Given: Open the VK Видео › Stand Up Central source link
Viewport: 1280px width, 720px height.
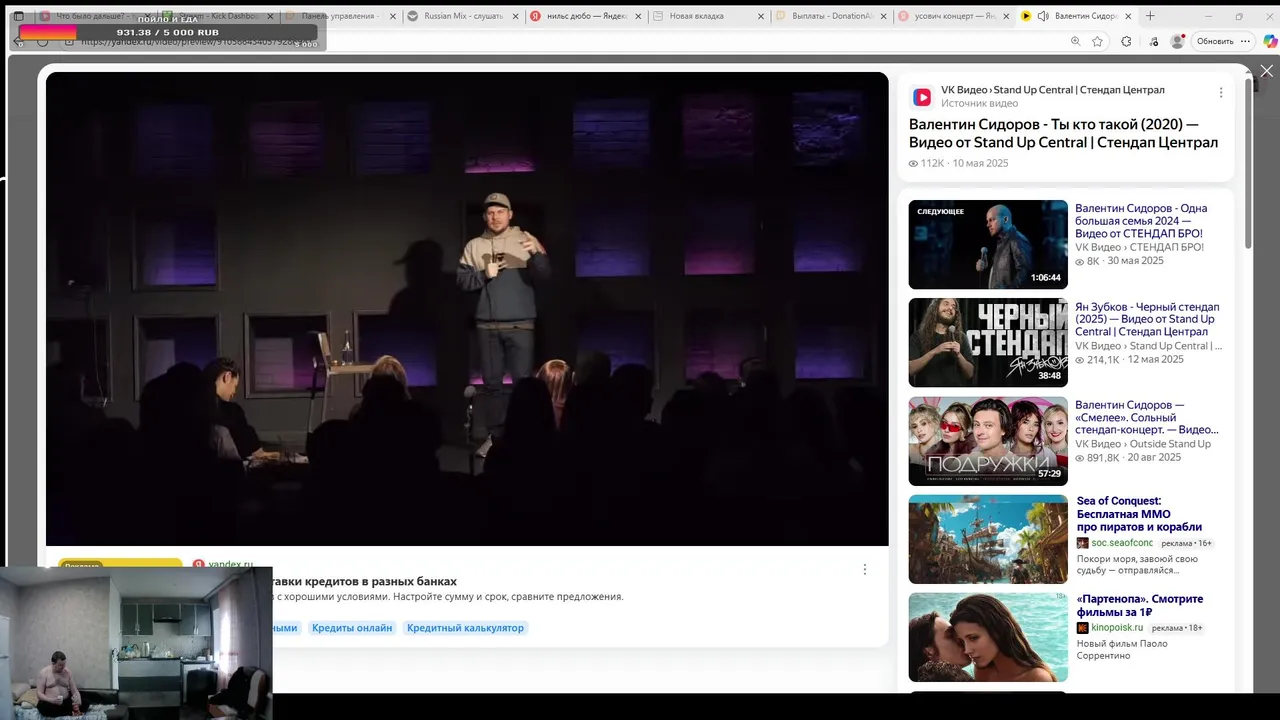Looking at the screenshot, I should point(1053,90).
